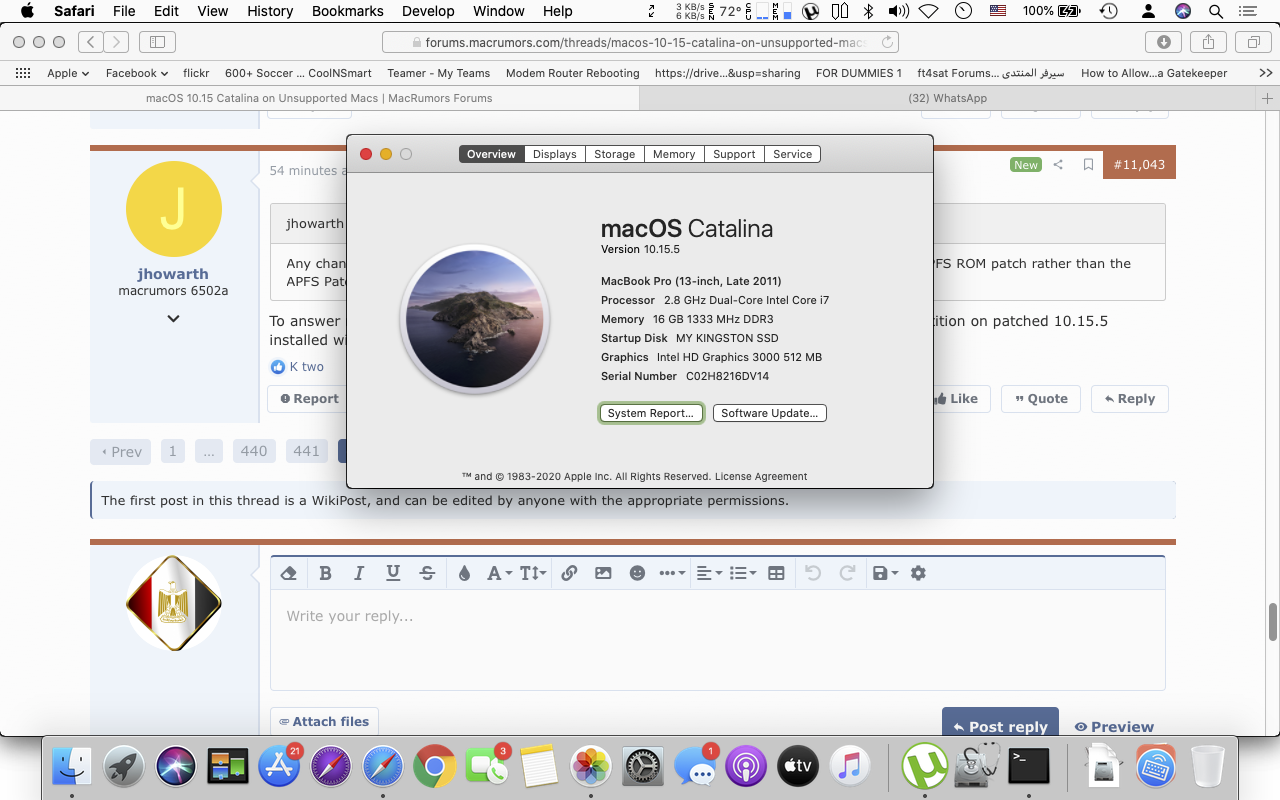Screen dimensions: 1280x800
Task: Open Podcasts from the Dock
Action: point(745,767)
